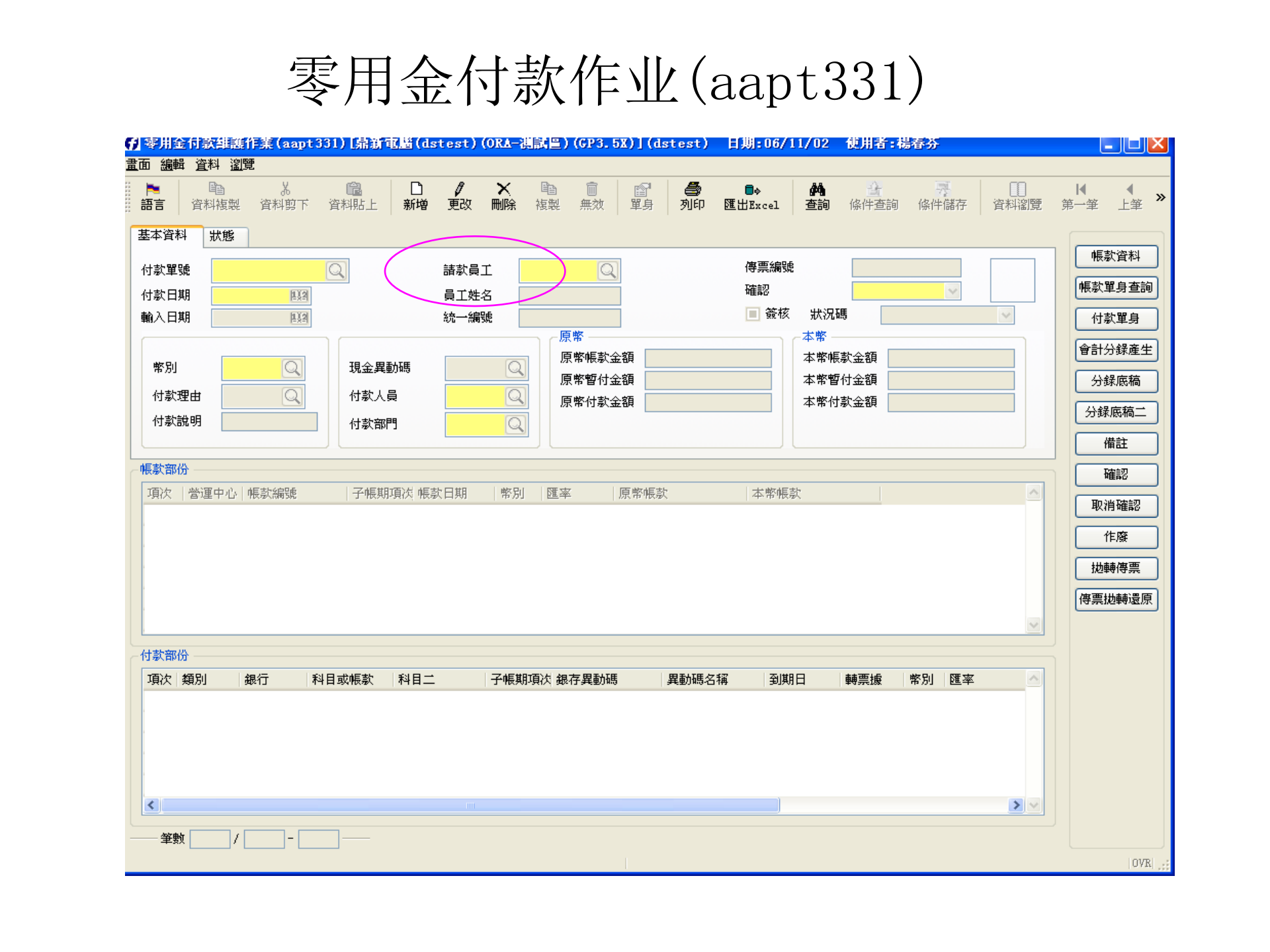Open the 資料 menu
The width and height of the screenshot is (1270, 952).
click(207, 165)
